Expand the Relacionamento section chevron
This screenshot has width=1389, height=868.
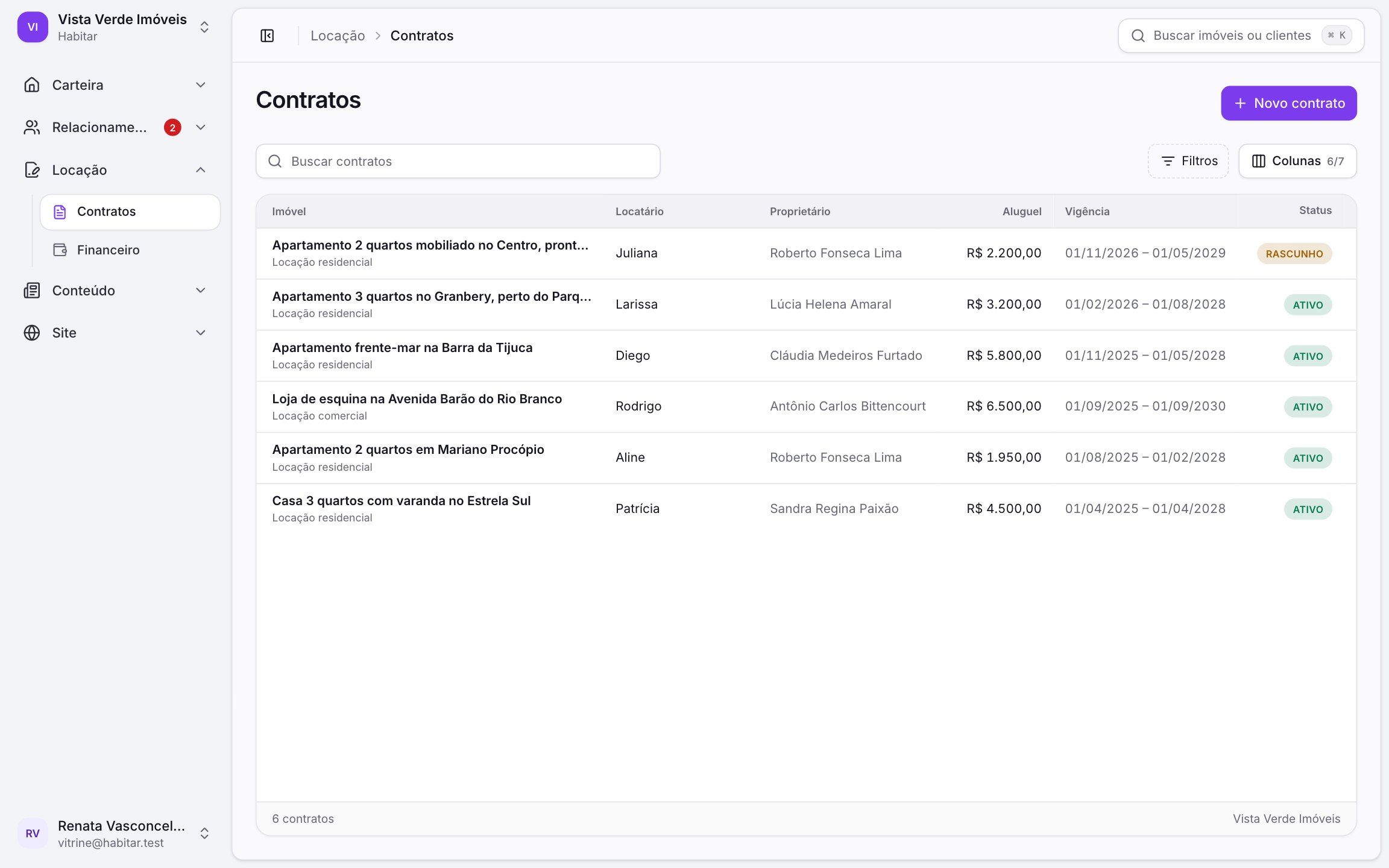201,127
